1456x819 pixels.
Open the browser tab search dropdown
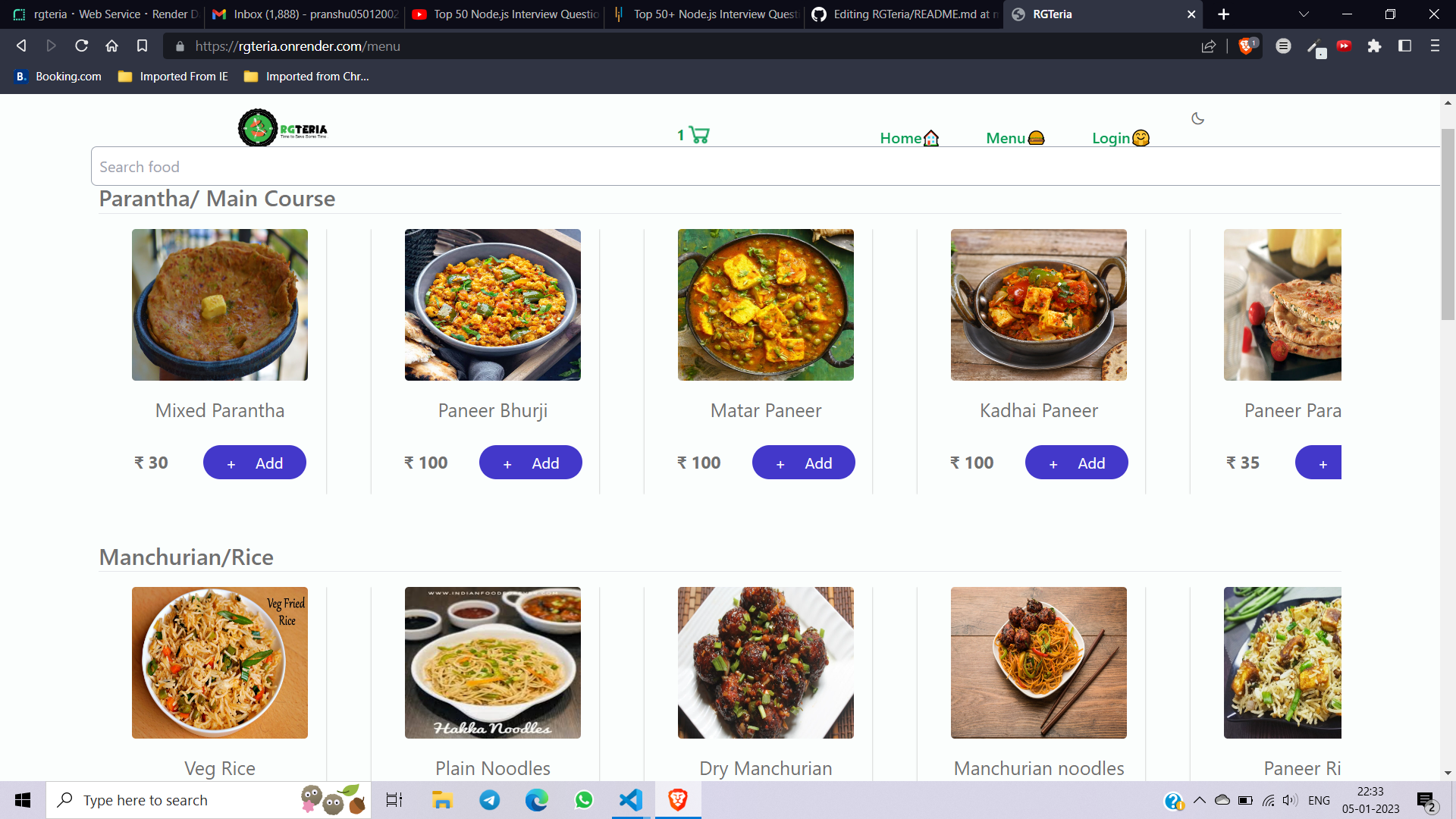(1303, 14)
